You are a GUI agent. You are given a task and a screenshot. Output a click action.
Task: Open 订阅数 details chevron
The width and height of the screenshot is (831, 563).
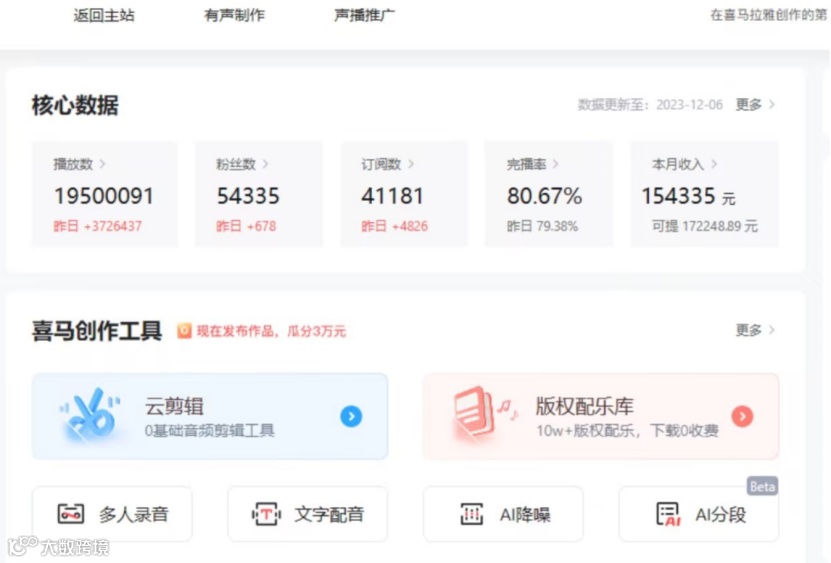point(411,164)
